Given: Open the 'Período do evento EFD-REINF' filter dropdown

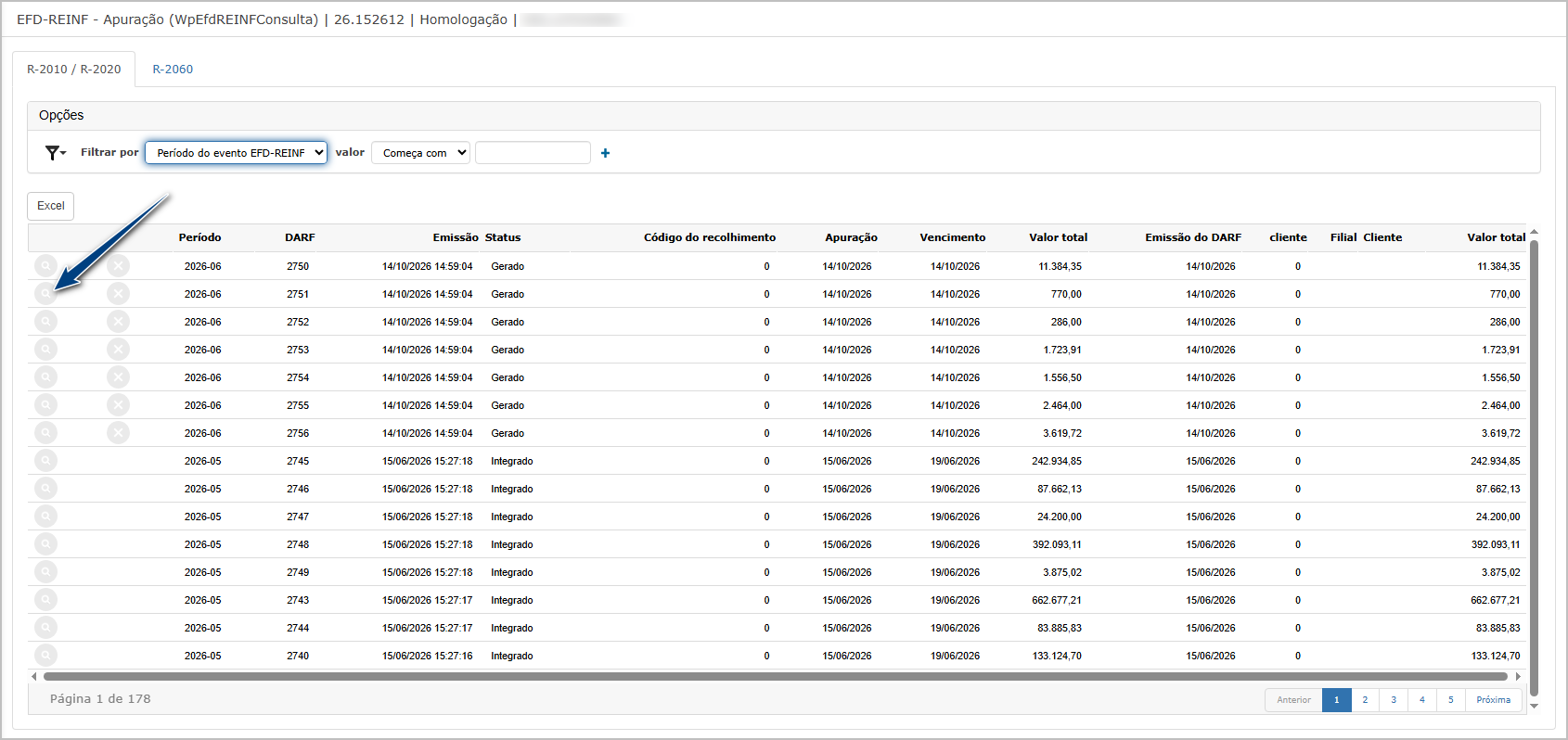Looking at the screenshot, I should 237,153.
